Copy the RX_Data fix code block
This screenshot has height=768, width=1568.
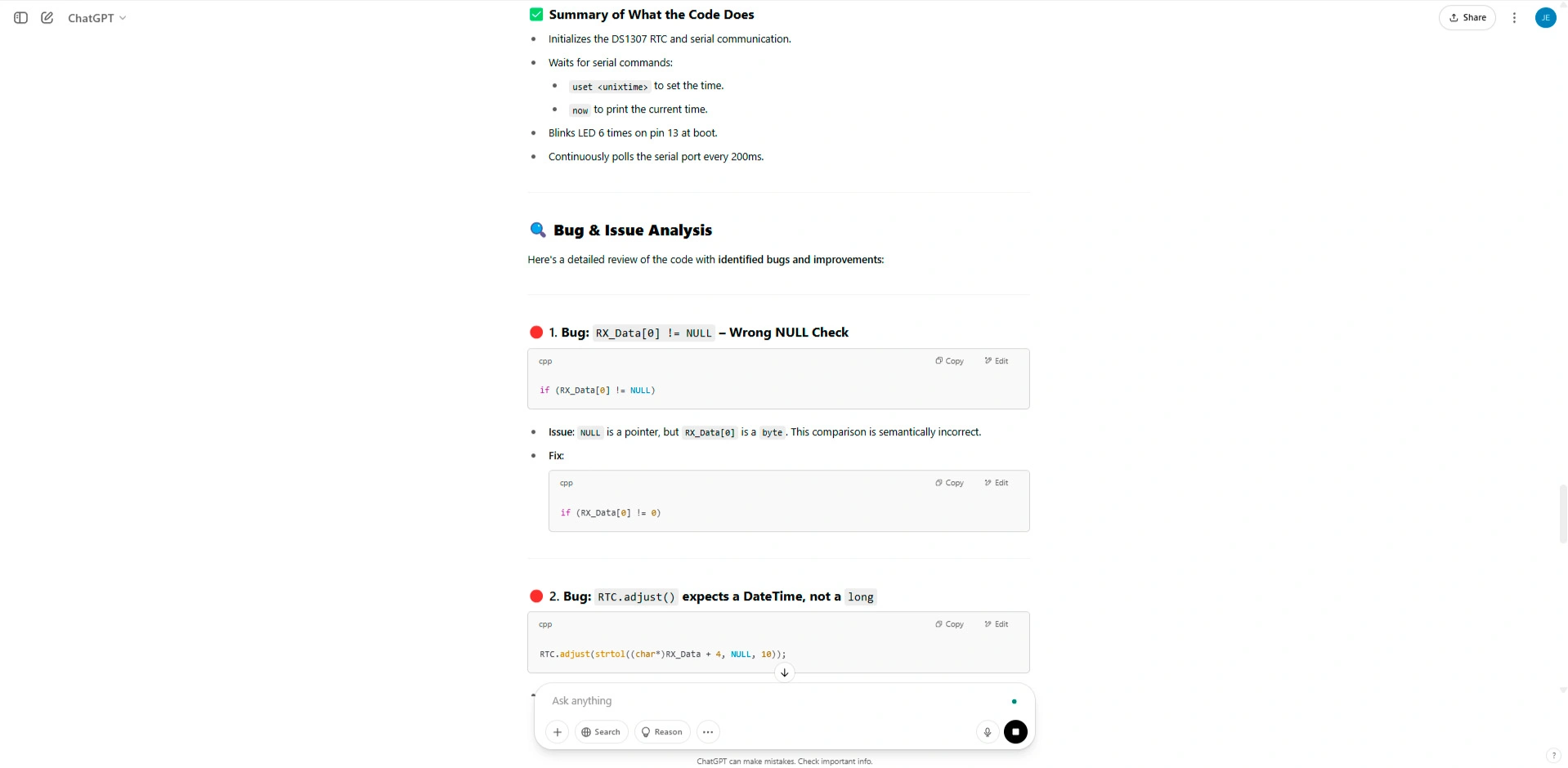(950, 483)
